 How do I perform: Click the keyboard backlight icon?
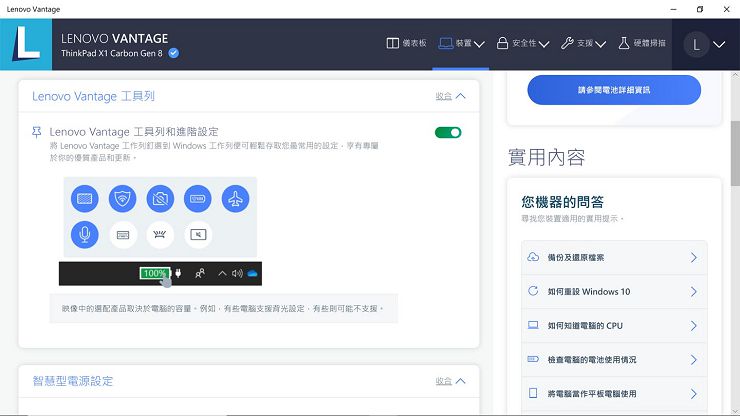coord(160,235)
